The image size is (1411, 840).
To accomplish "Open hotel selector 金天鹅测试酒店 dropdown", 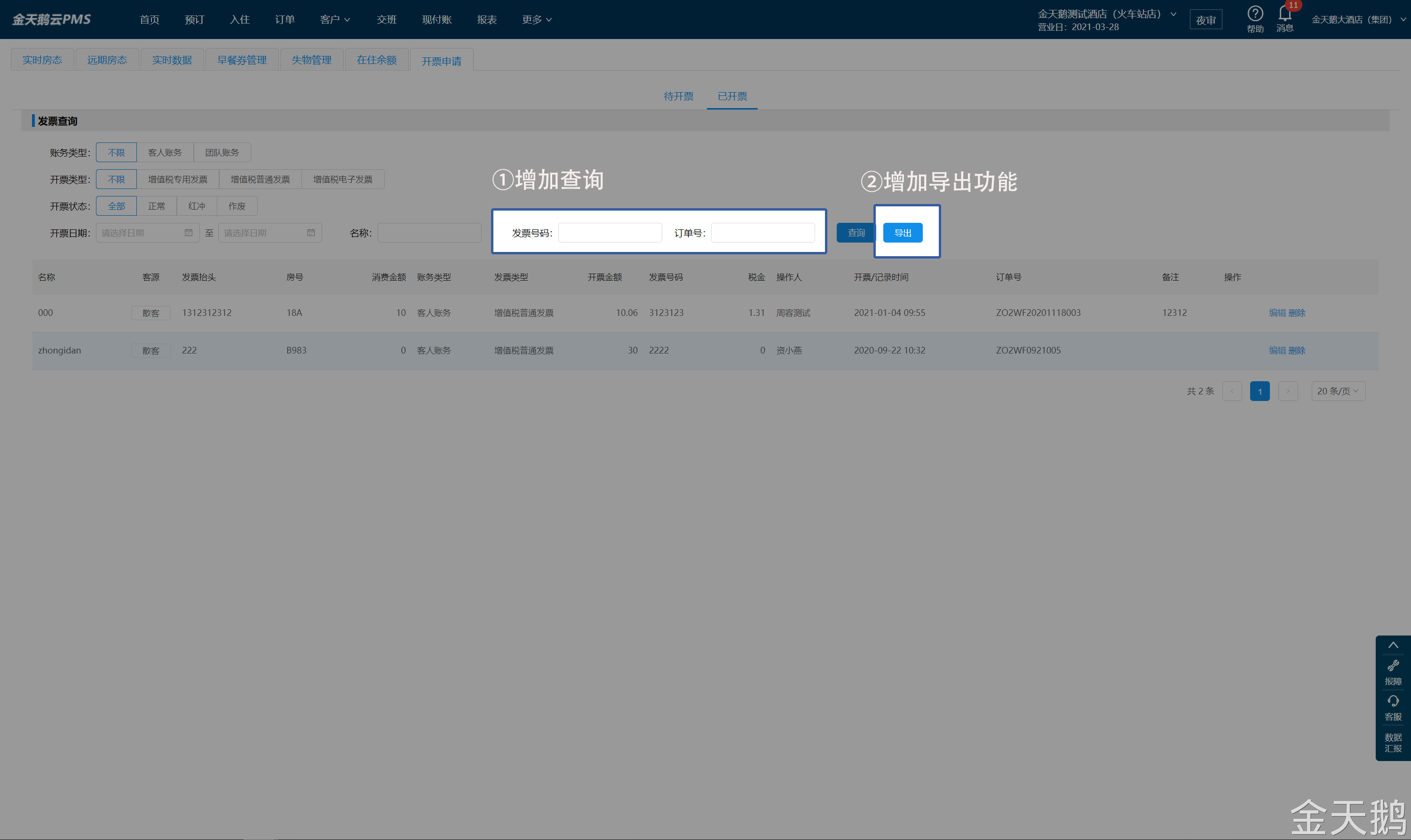I will [x=1107, y=14].
